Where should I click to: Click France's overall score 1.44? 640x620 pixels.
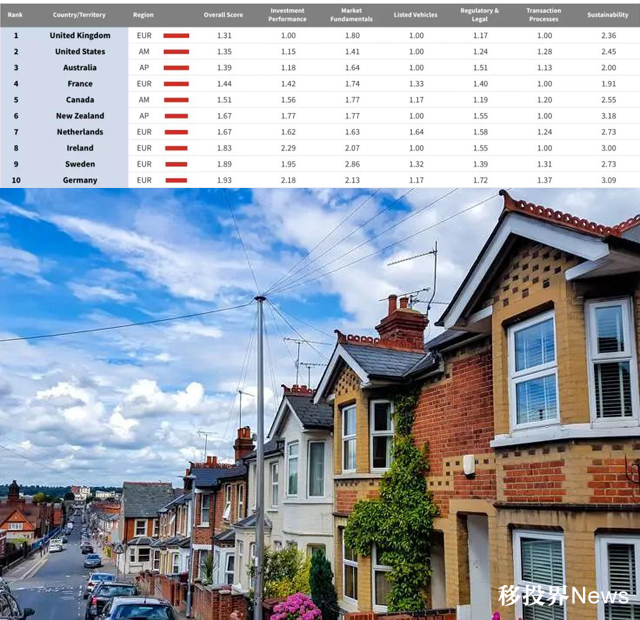[x=224, y=84]
